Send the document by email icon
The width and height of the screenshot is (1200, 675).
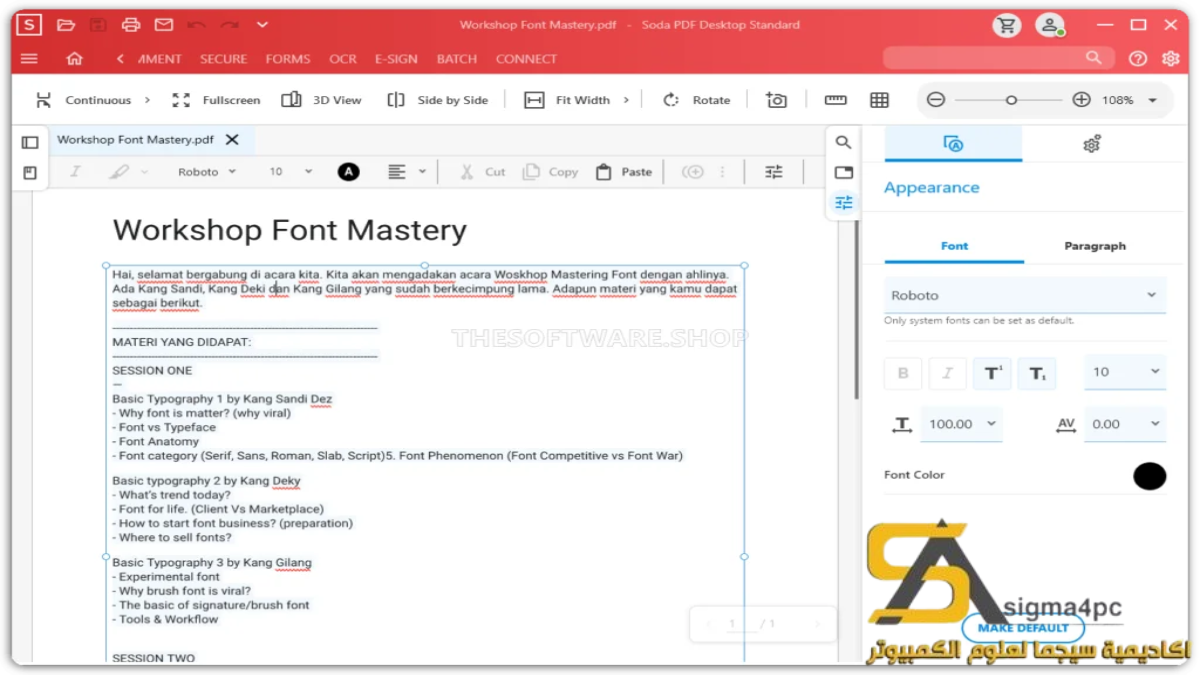(163, 24)
